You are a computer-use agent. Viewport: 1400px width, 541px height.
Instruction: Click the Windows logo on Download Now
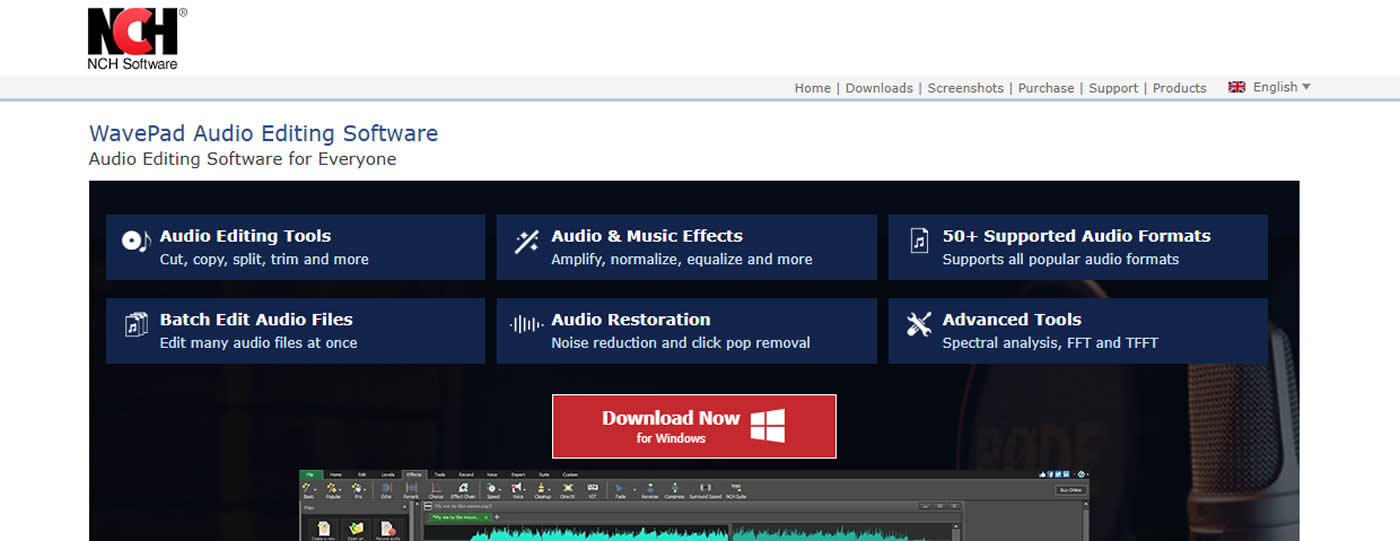coord(768,425)
